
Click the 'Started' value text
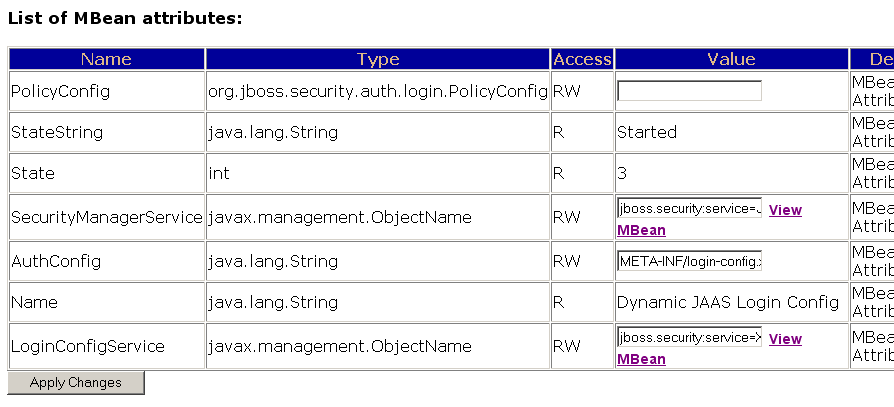(647, 132)
